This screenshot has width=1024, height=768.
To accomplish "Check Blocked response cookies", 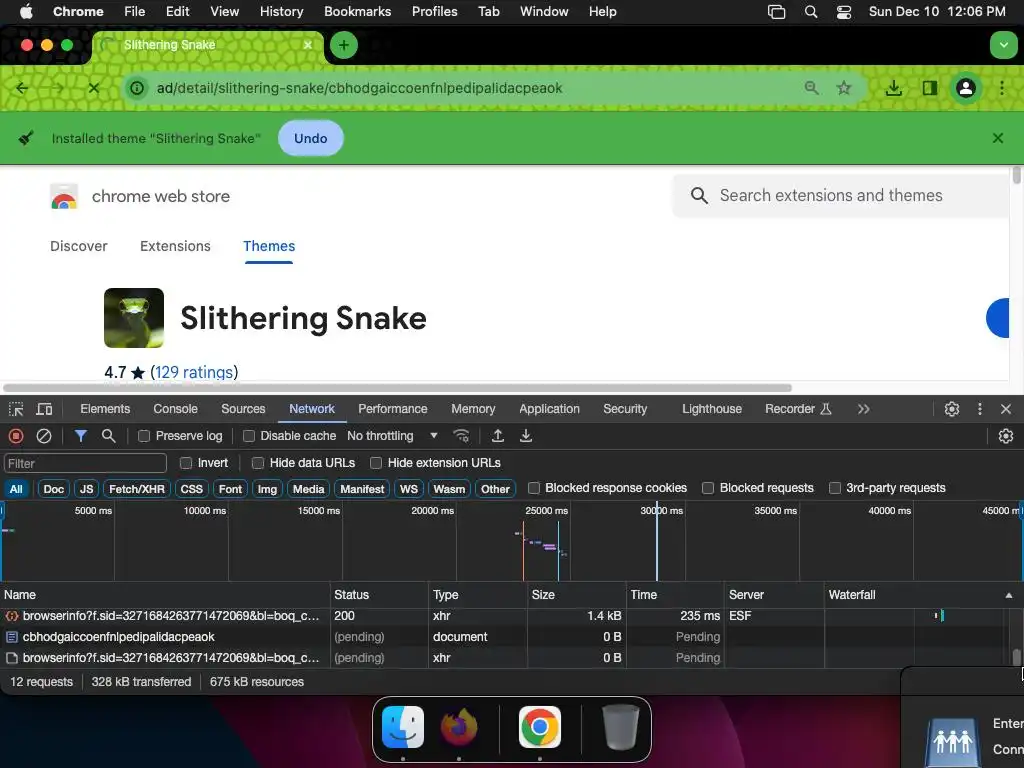I will tap(534, 488).
